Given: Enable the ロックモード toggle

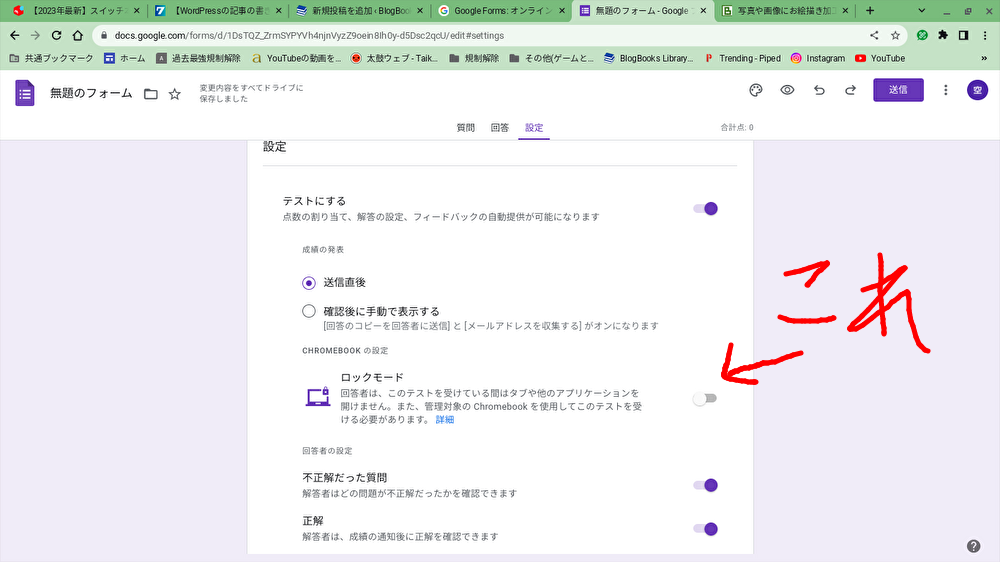Looking at the screenshot, I should coord(706,399).
